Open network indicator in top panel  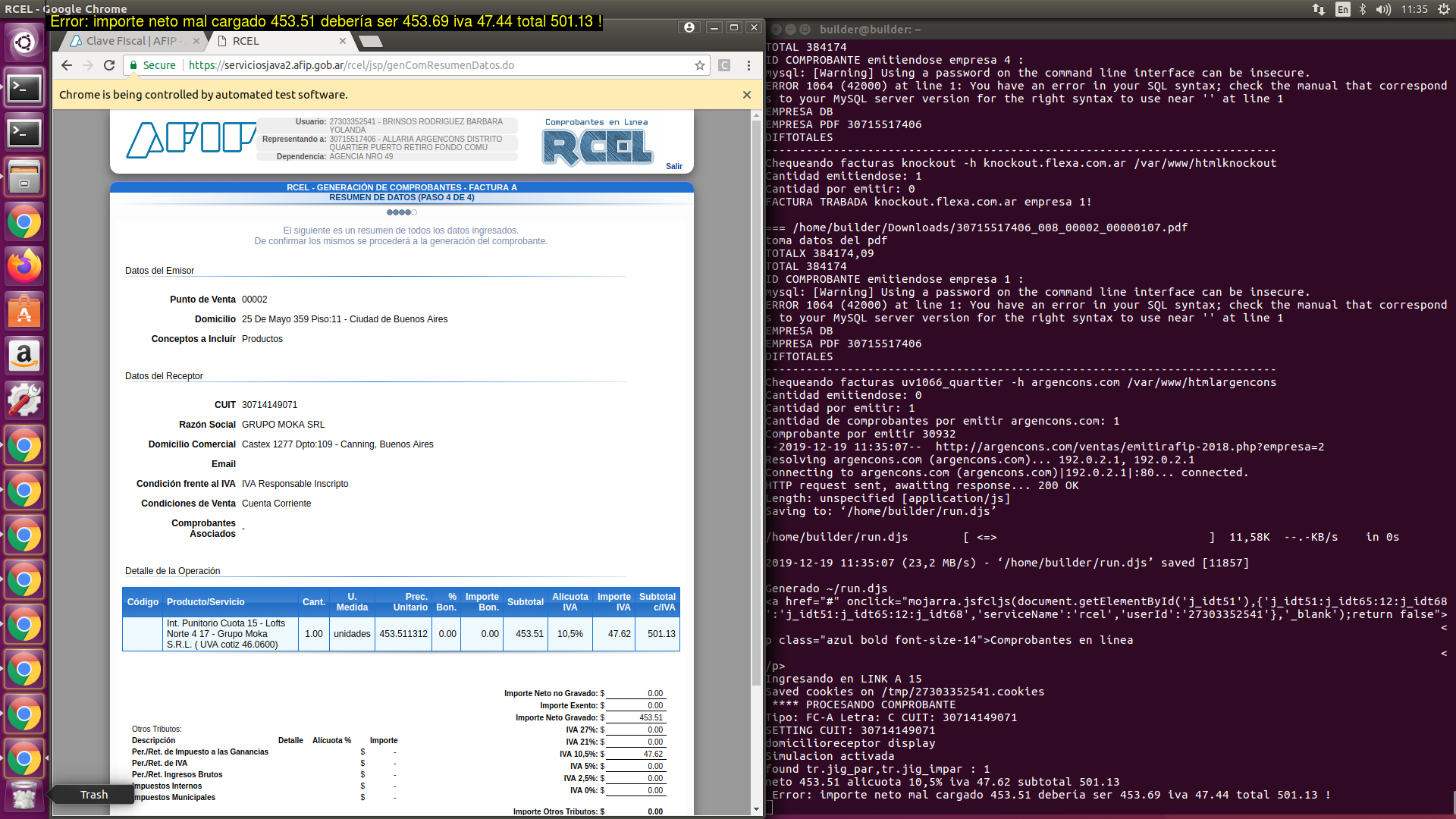1319,9
